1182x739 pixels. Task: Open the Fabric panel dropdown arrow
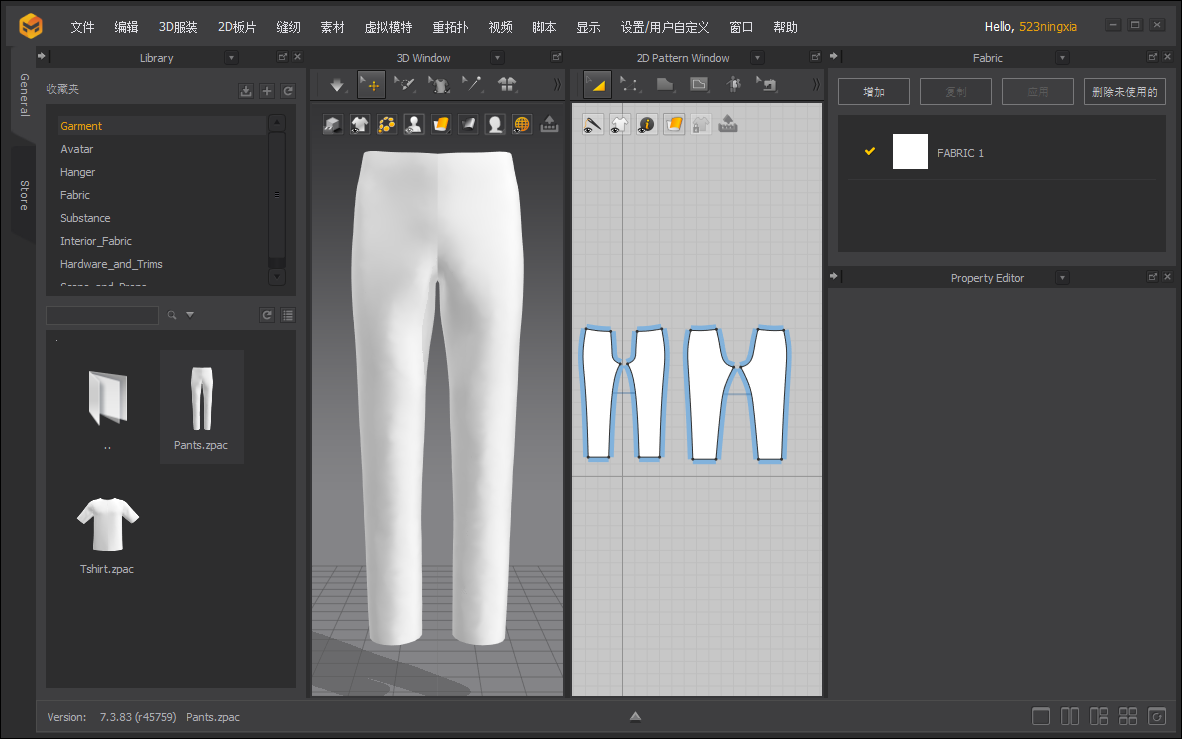pos(1064,58)
